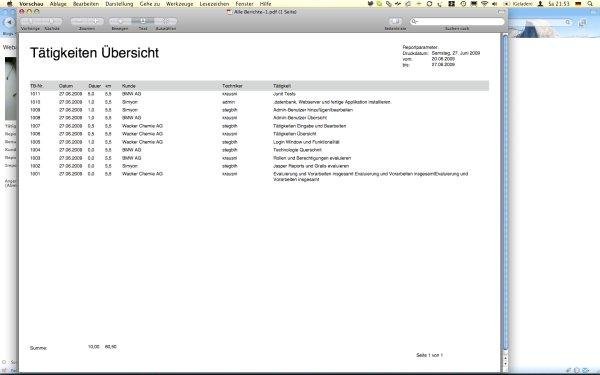The height and width of the screenshot is (375, 600).
Task: Click the Junit Tests activity text
Action: 284,94
